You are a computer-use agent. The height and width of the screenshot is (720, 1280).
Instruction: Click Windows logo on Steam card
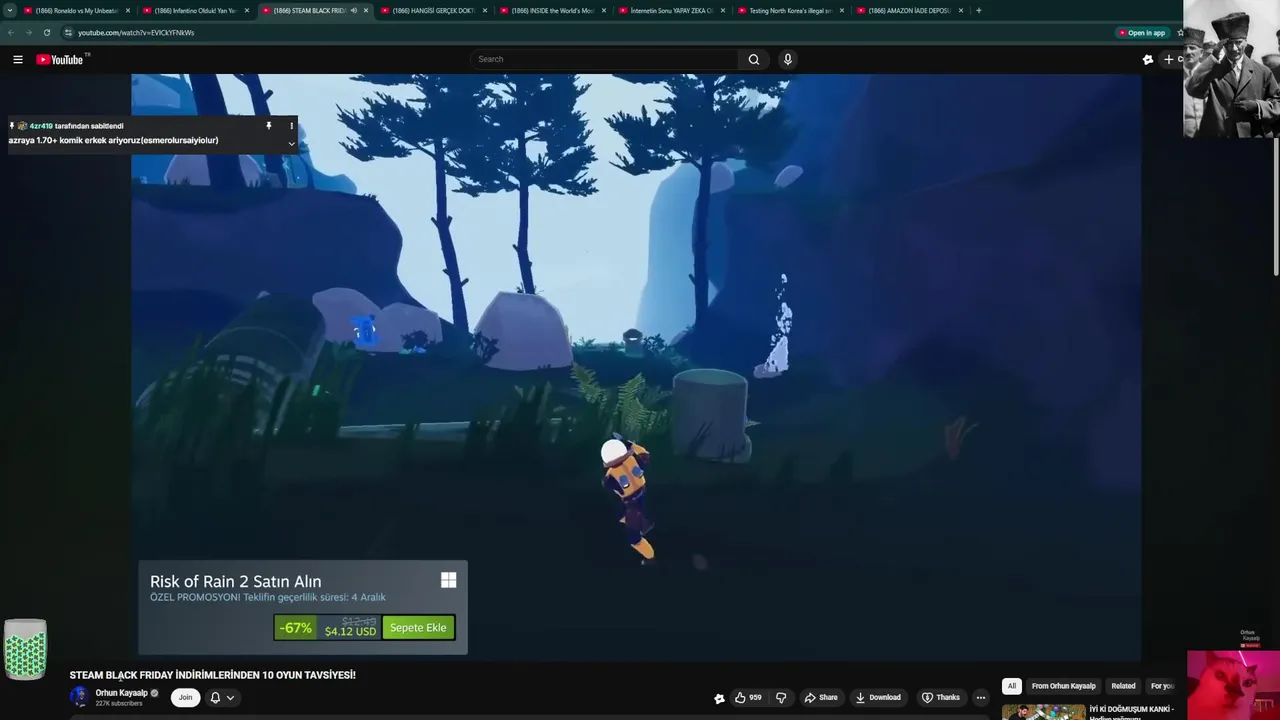[449, 580]
